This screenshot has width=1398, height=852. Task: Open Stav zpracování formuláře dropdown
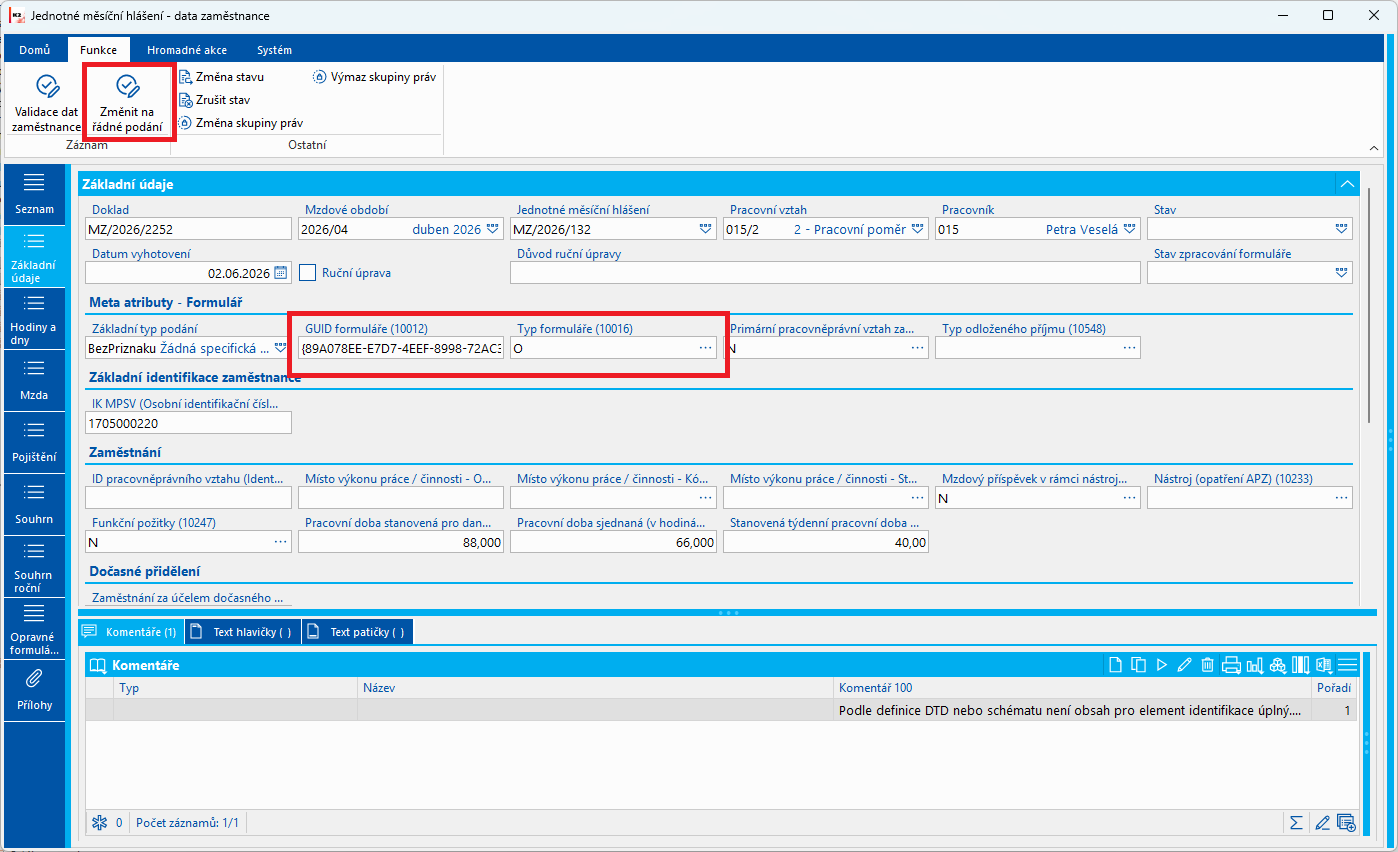point(1341,272)
